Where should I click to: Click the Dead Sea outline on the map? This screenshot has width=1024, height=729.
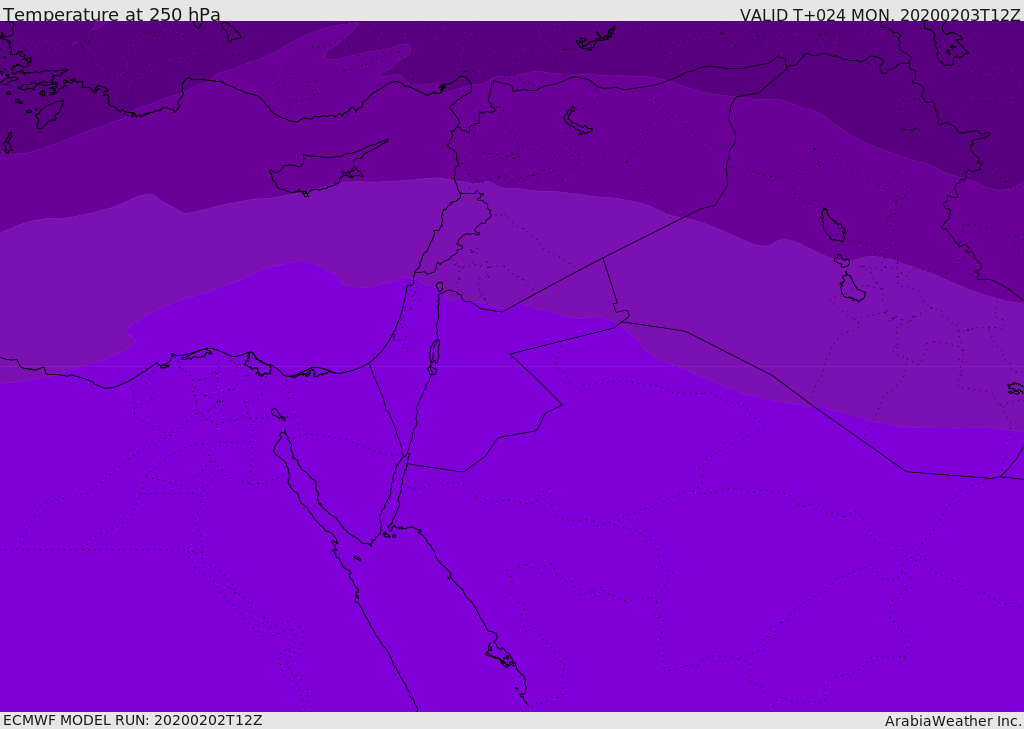(434, 354)
